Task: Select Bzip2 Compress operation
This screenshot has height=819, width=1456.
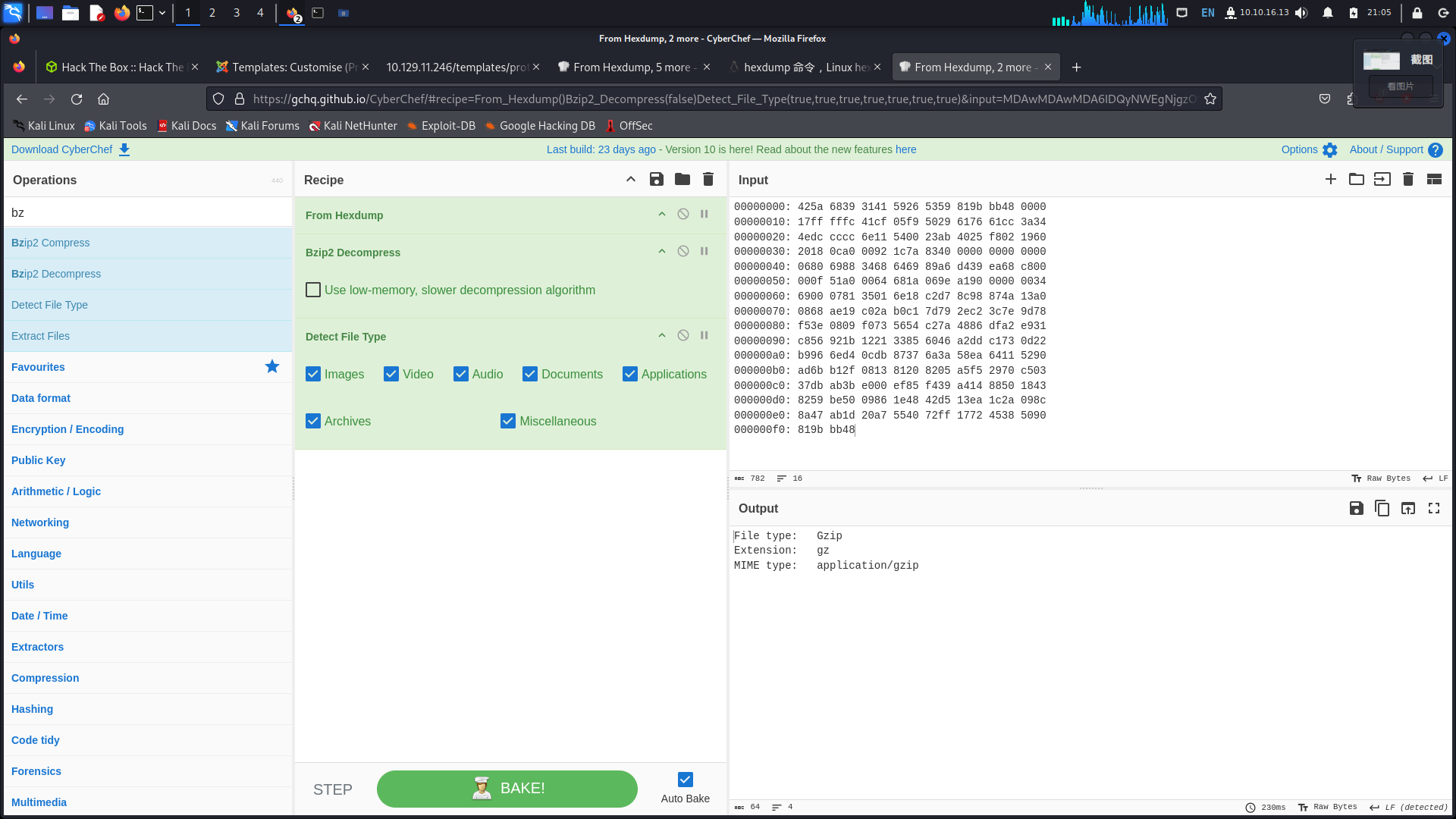Action: coord(148,243)
